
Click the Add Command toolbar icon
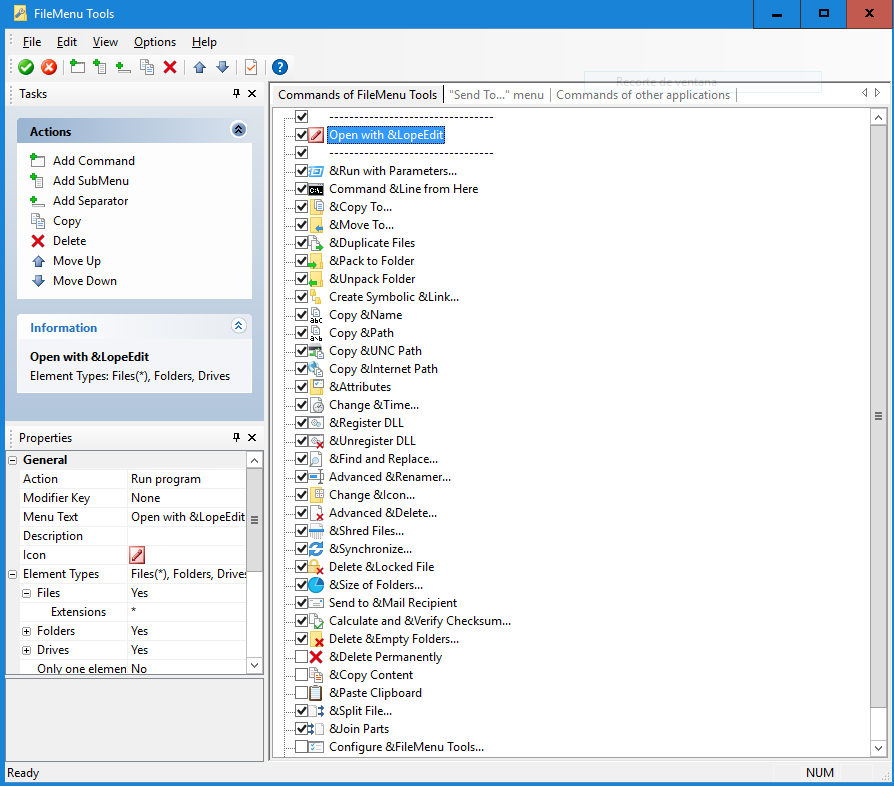click(x=77, y=67)
